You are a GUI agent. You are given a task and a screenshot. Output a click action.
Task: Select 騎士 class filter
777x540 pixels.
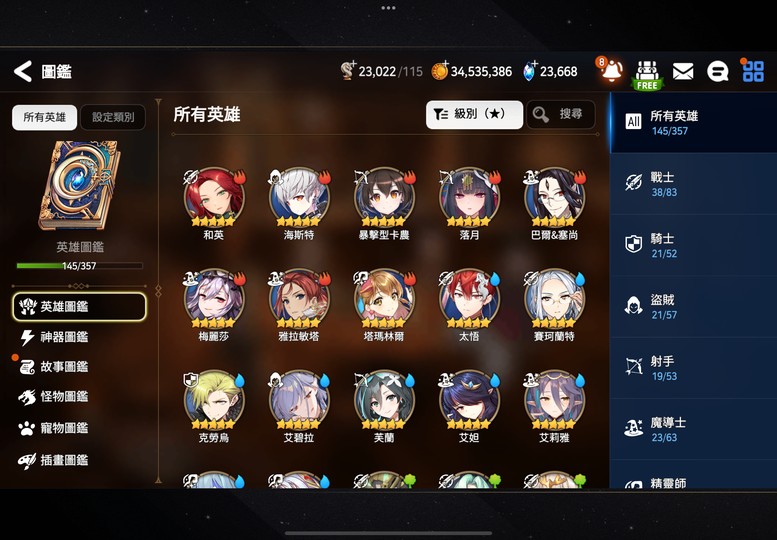(693, 245)
